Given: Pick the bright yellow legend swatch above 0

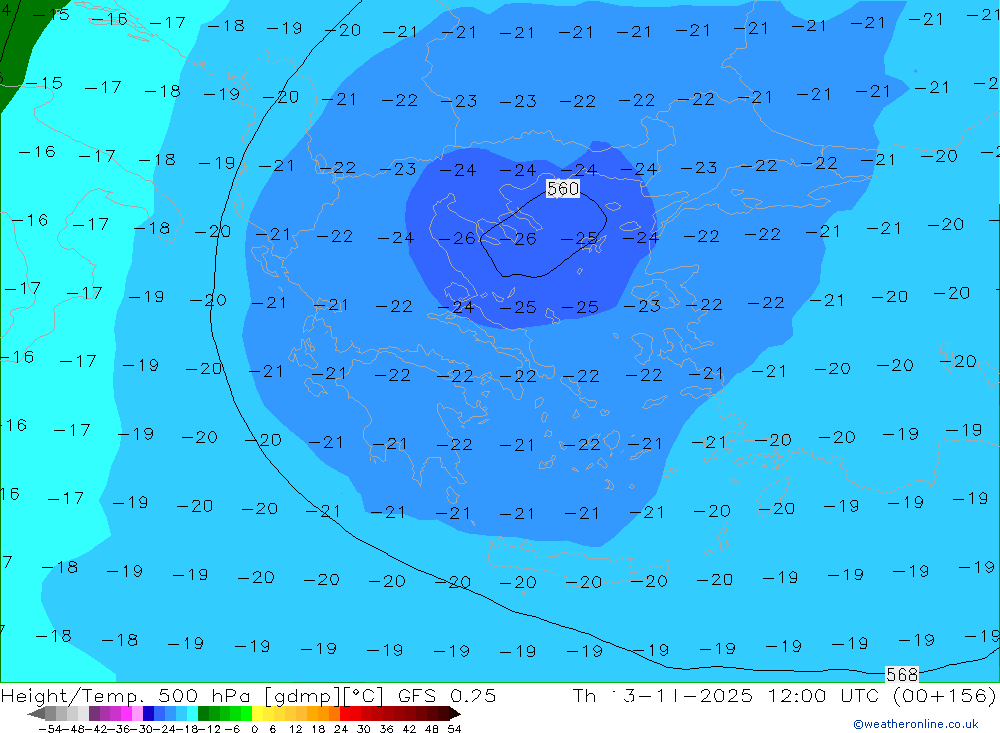Looking at the screenshot, I should (x=258, y=714).
